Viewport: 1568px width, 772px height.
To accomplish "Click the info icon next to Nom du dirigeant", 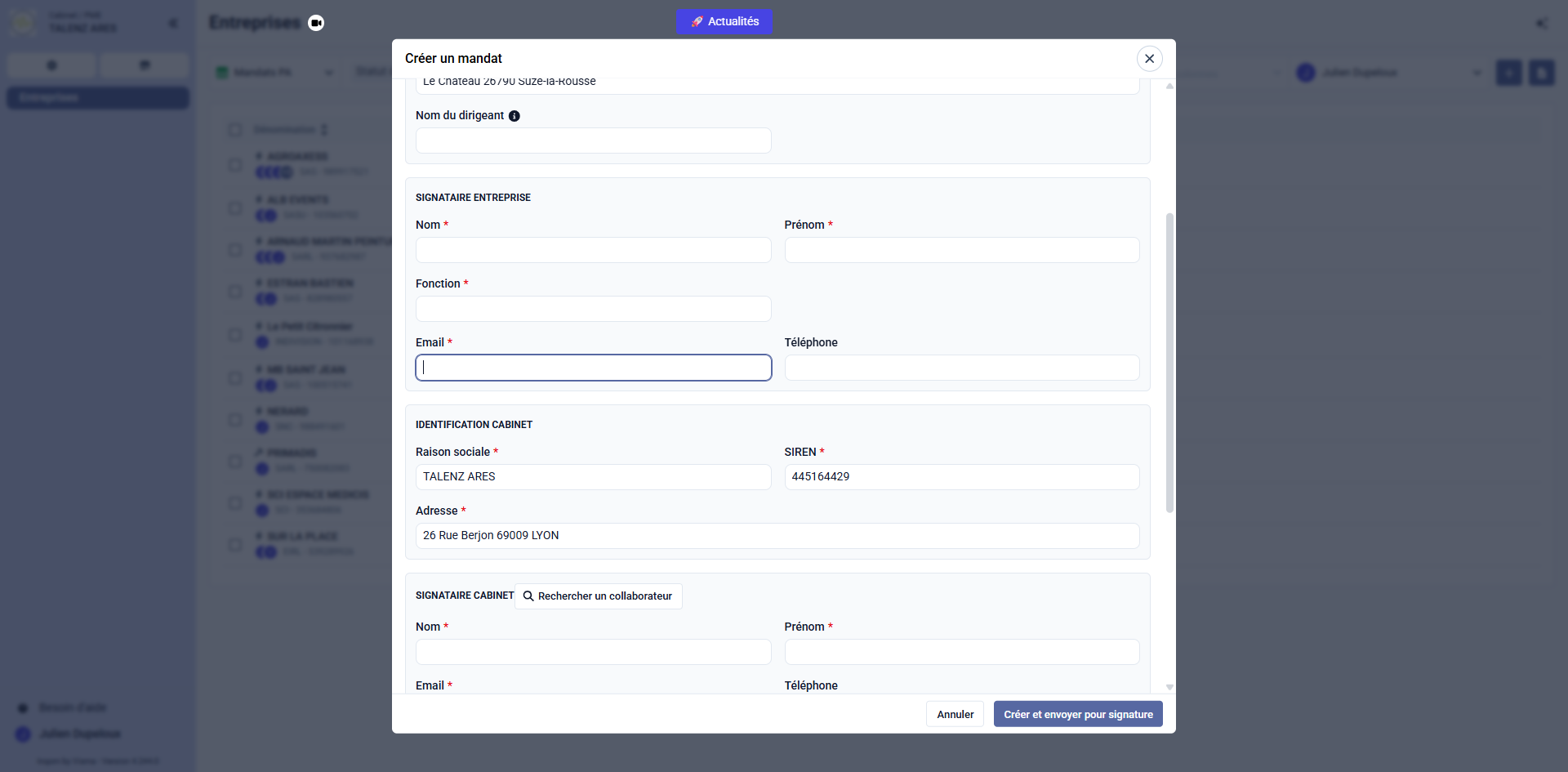I will (514, 116).
